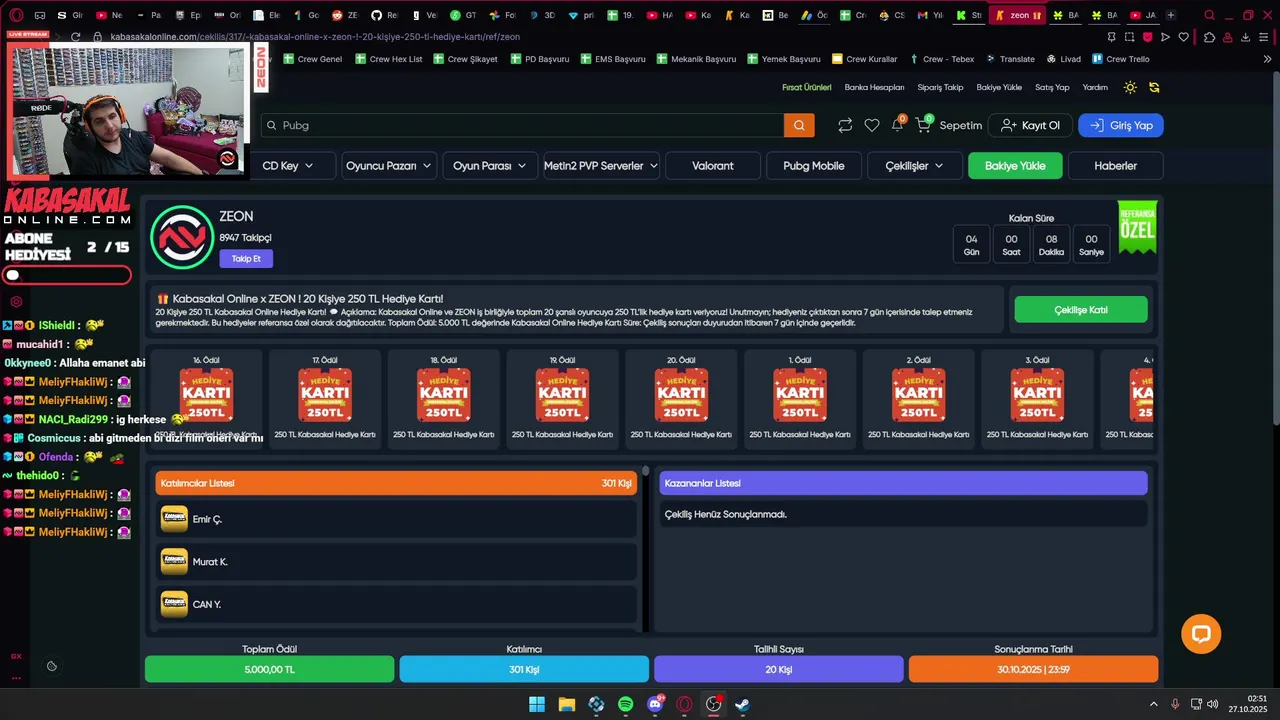Open the Crew Trello bookmark

(1121, 59)
